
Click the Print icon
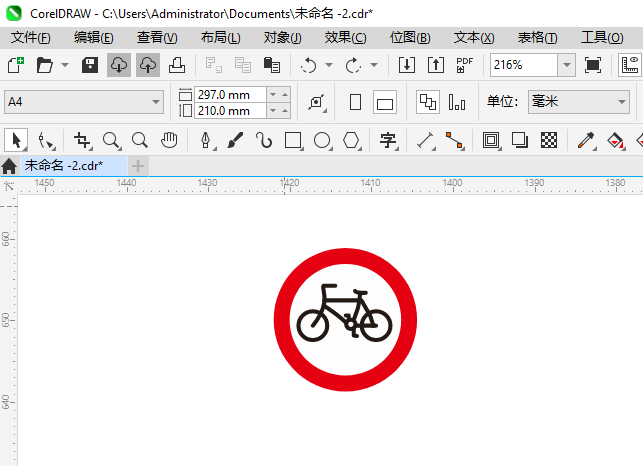tap(177, 65)
